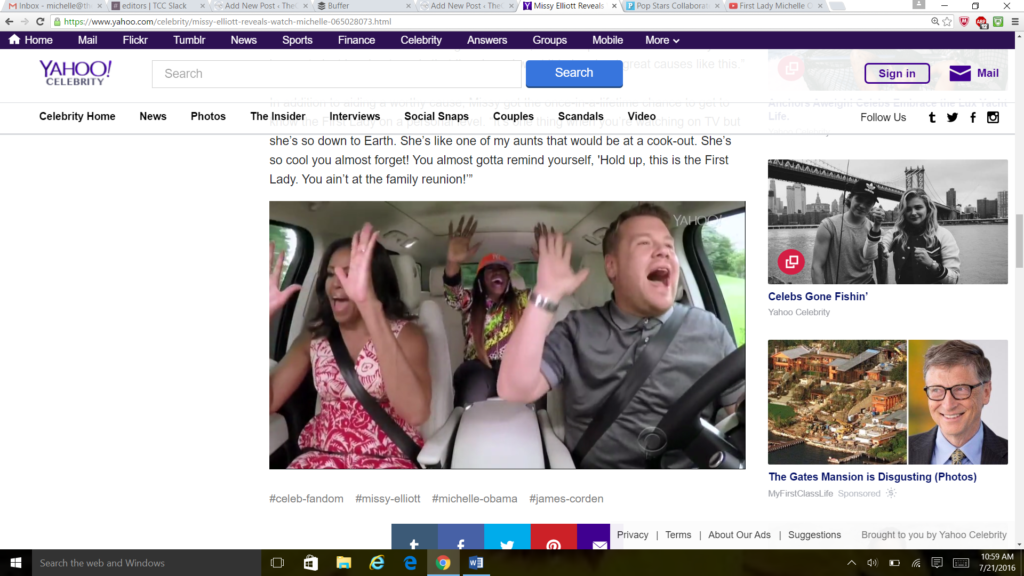Expand the More dropdown in Yahoo navigation
Viewport: 1024px width, 576px height.
662,40
